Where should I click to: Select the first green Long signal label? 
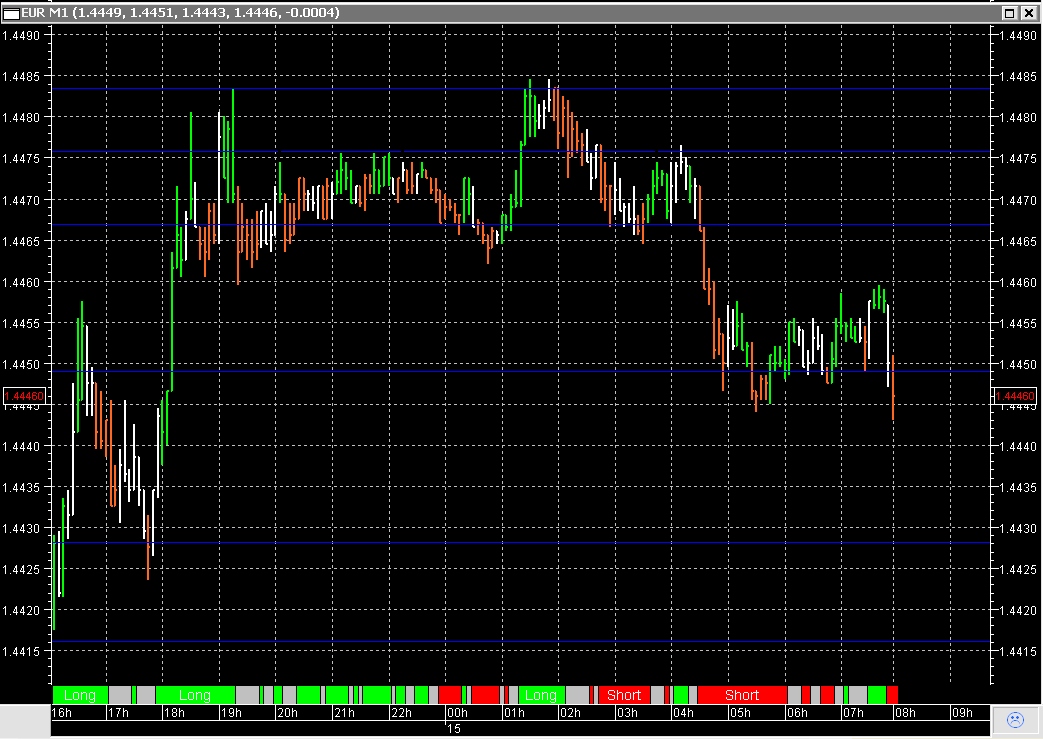coord(78,695)
